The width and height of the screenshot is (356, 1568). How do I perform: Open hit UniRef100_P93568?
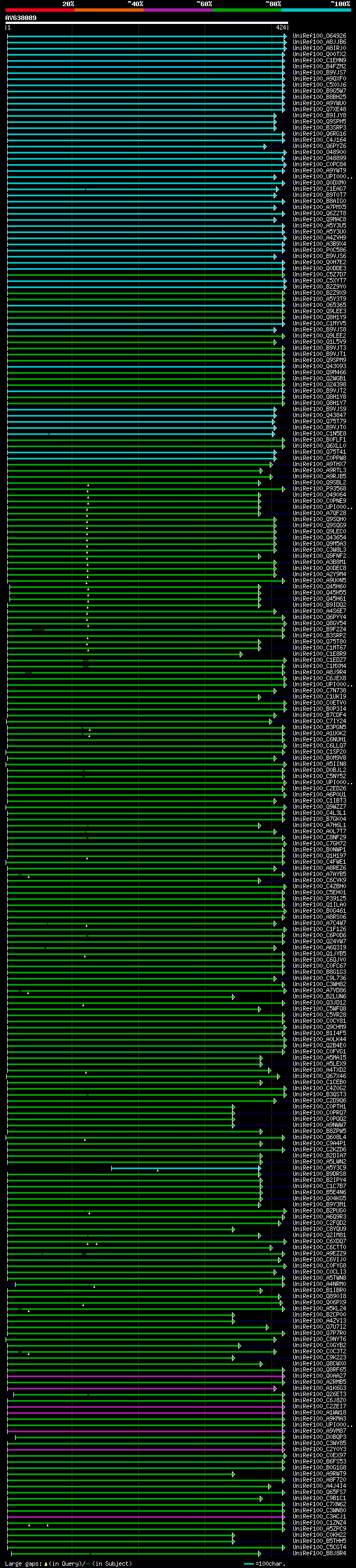(319, 489)
